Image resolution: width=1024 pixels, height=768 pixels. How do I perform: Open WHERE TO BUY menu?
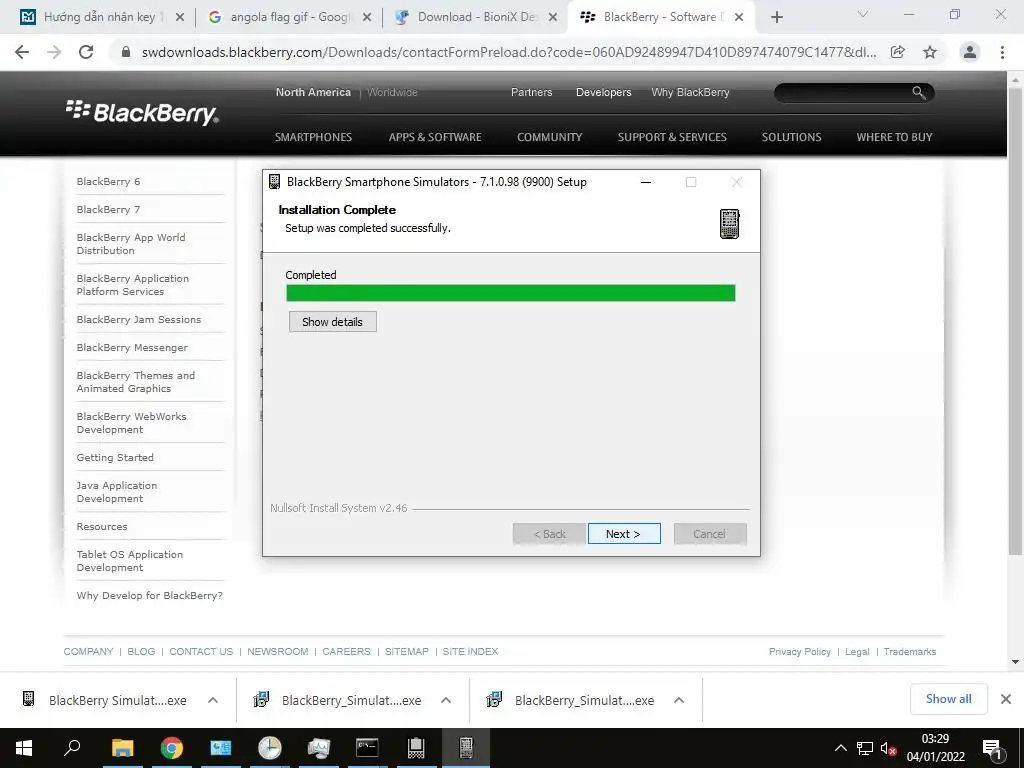click(x=894, y=137)
